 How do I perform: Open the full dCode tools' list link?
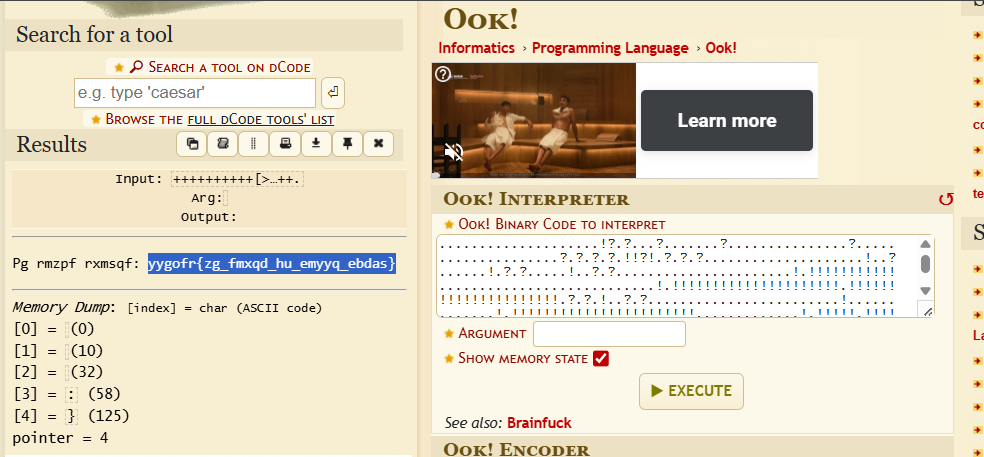coord(260,119)
